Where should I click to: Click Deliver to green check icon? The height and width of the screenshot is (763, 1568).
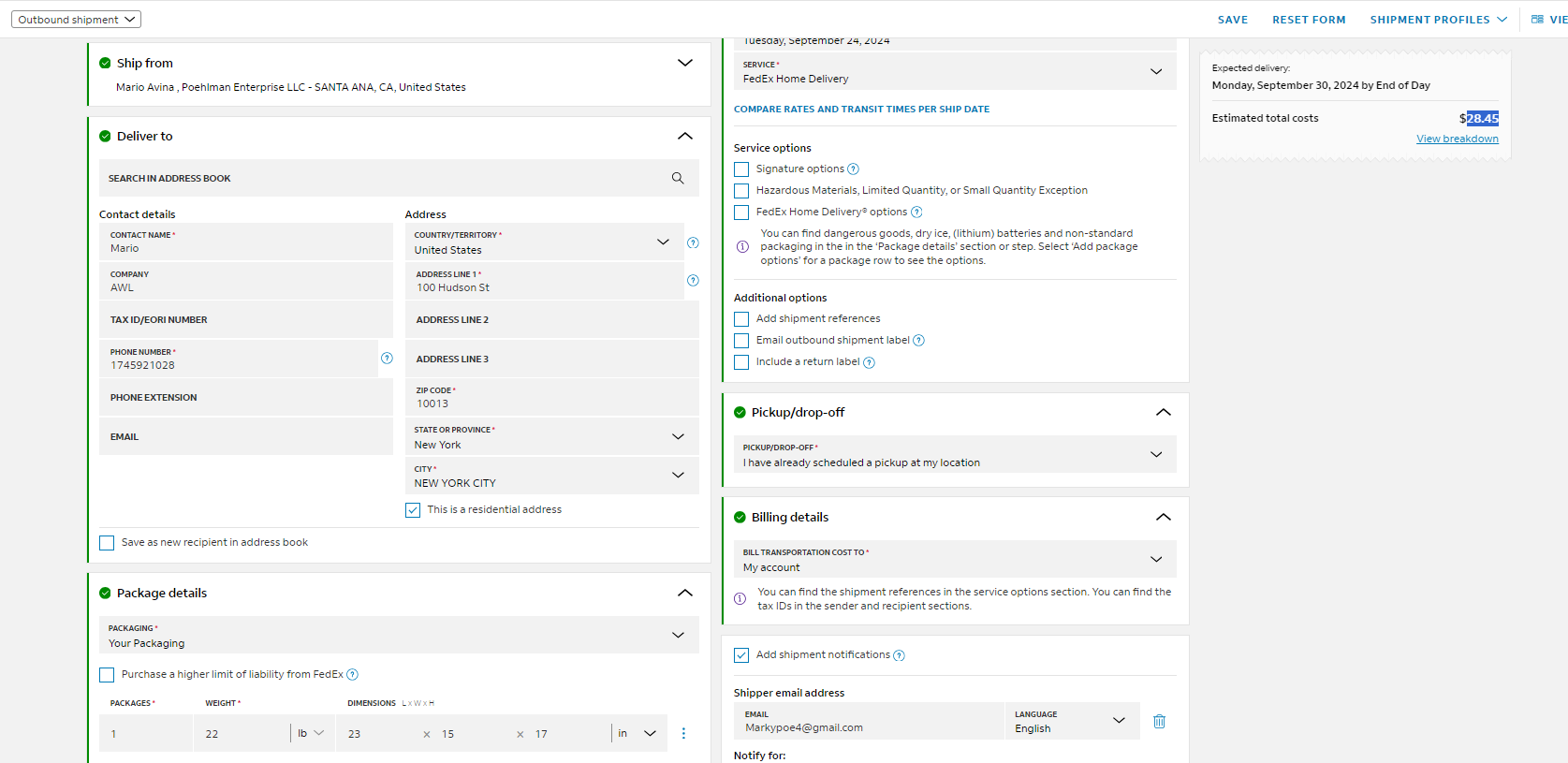105,137
